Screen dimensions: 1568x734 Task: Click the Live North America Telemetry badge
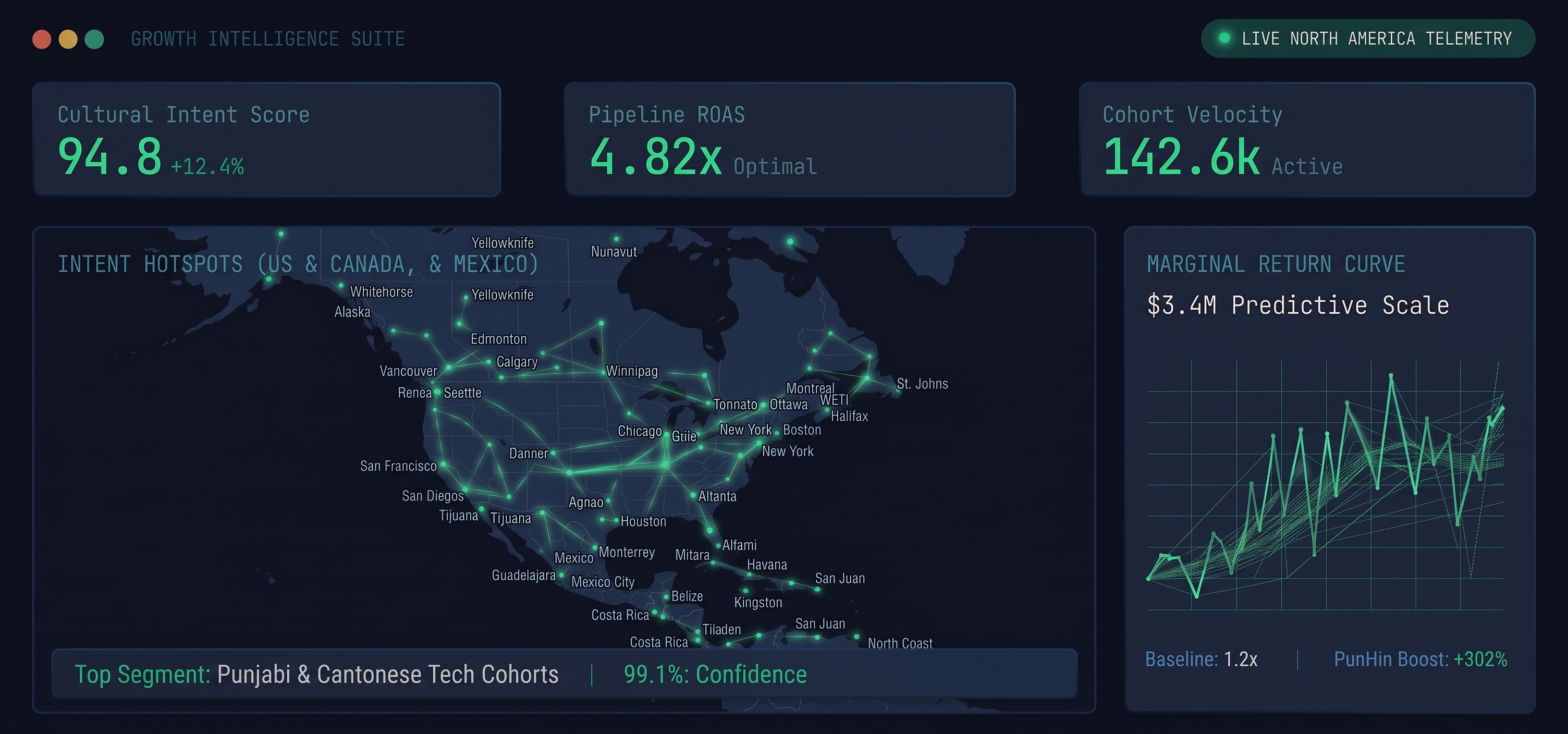[x=1368, y=39]
